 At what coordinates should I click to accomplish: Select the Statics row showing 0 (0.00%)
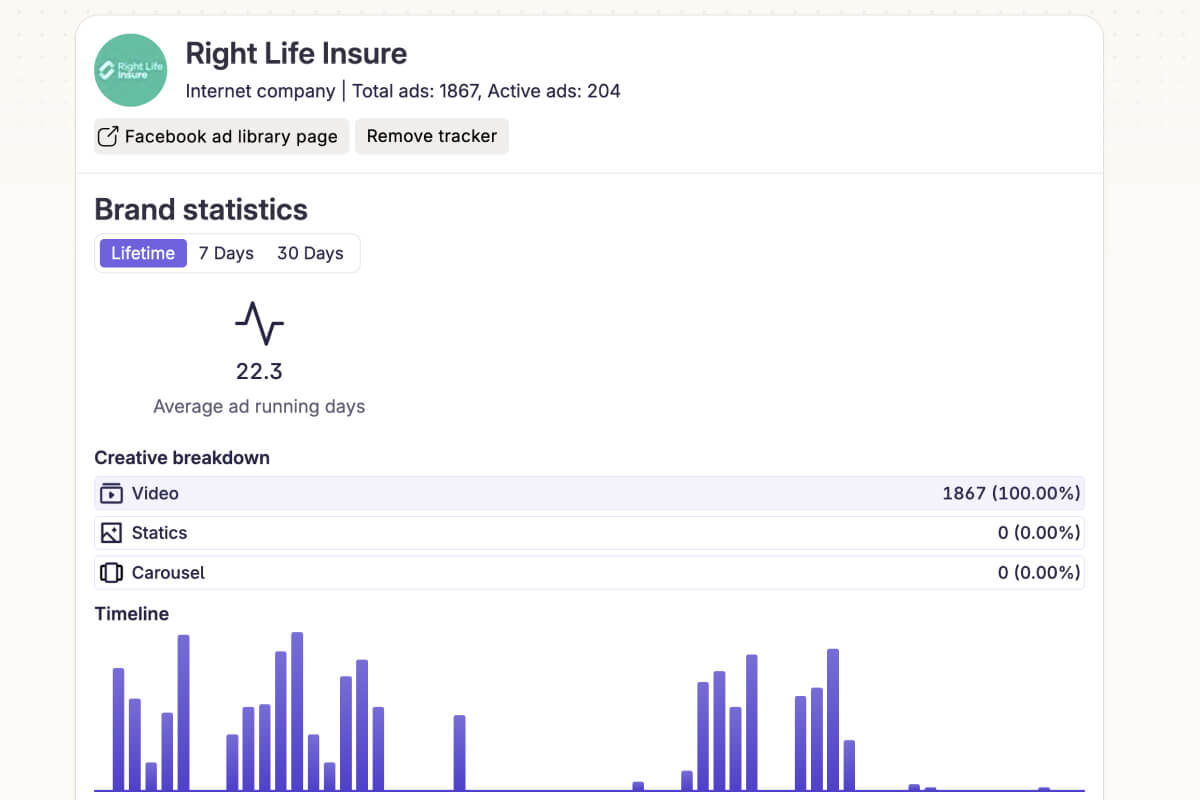(x=589, y=533)
